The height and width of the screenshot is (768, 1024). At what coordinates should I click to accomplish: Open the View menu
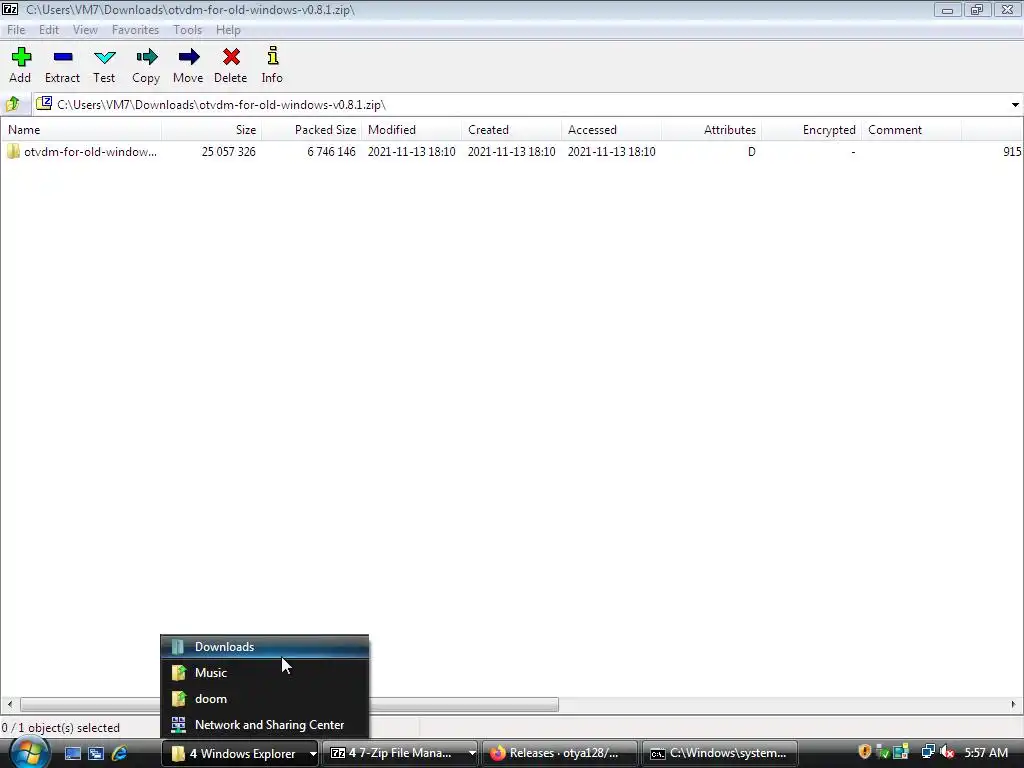tap(85, 30)
